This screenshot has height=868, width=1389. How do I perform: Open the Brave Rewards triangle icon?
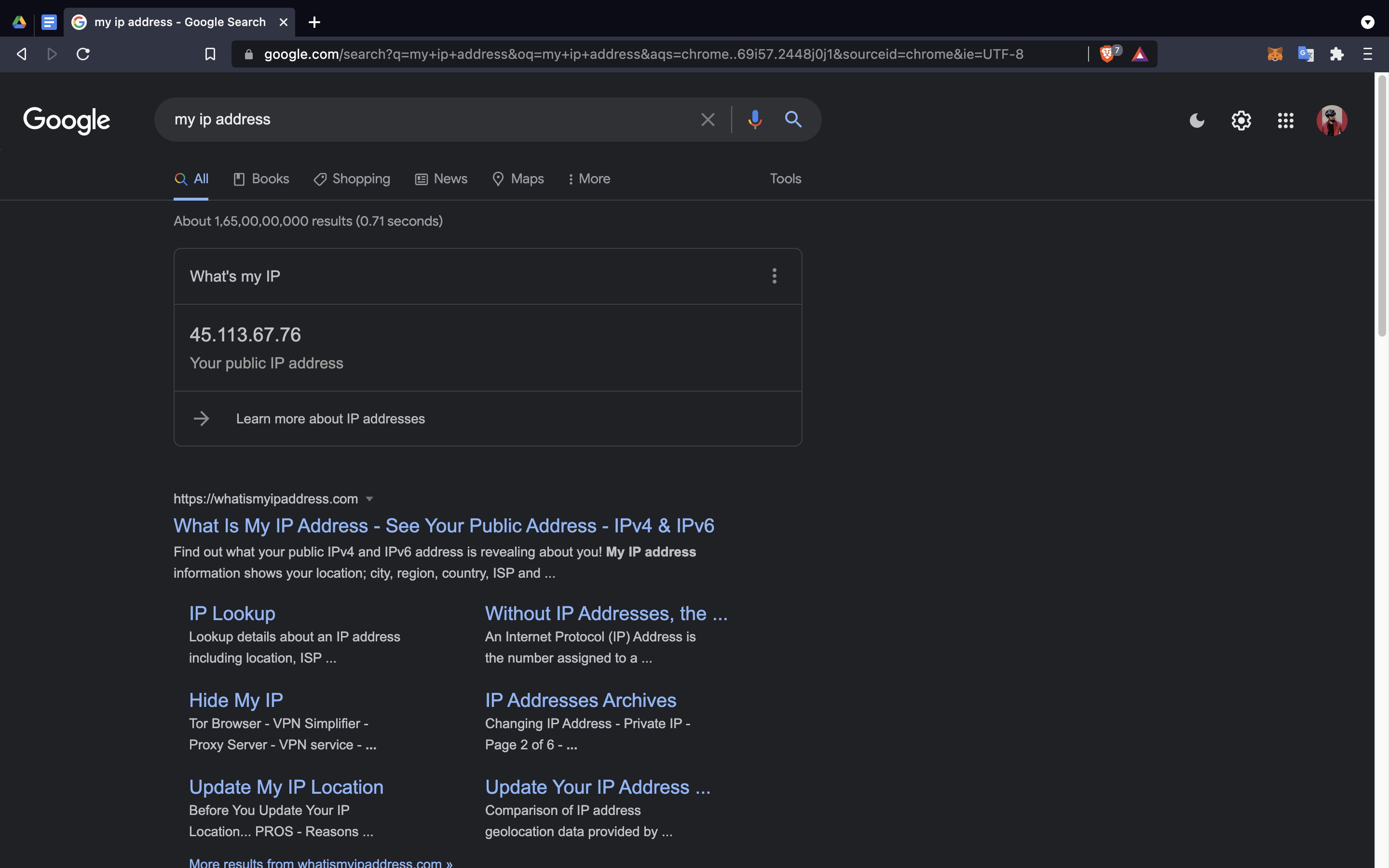pos(1140,54)
